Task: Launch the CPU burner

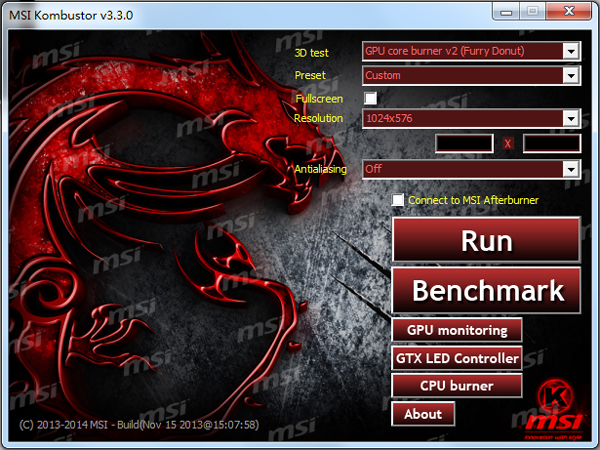Action: click(457, 386)
